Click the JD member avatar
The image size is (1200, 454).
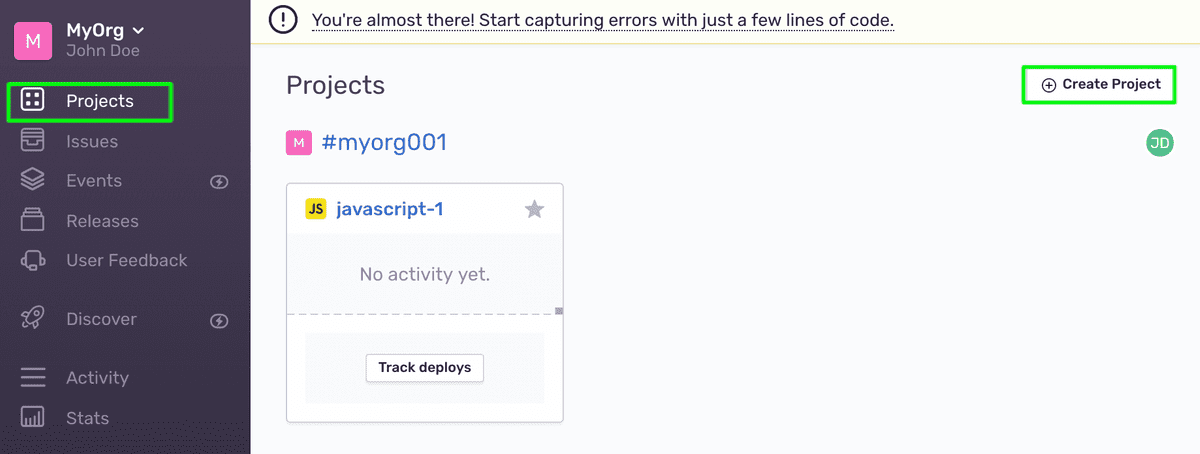point(1160,143)
